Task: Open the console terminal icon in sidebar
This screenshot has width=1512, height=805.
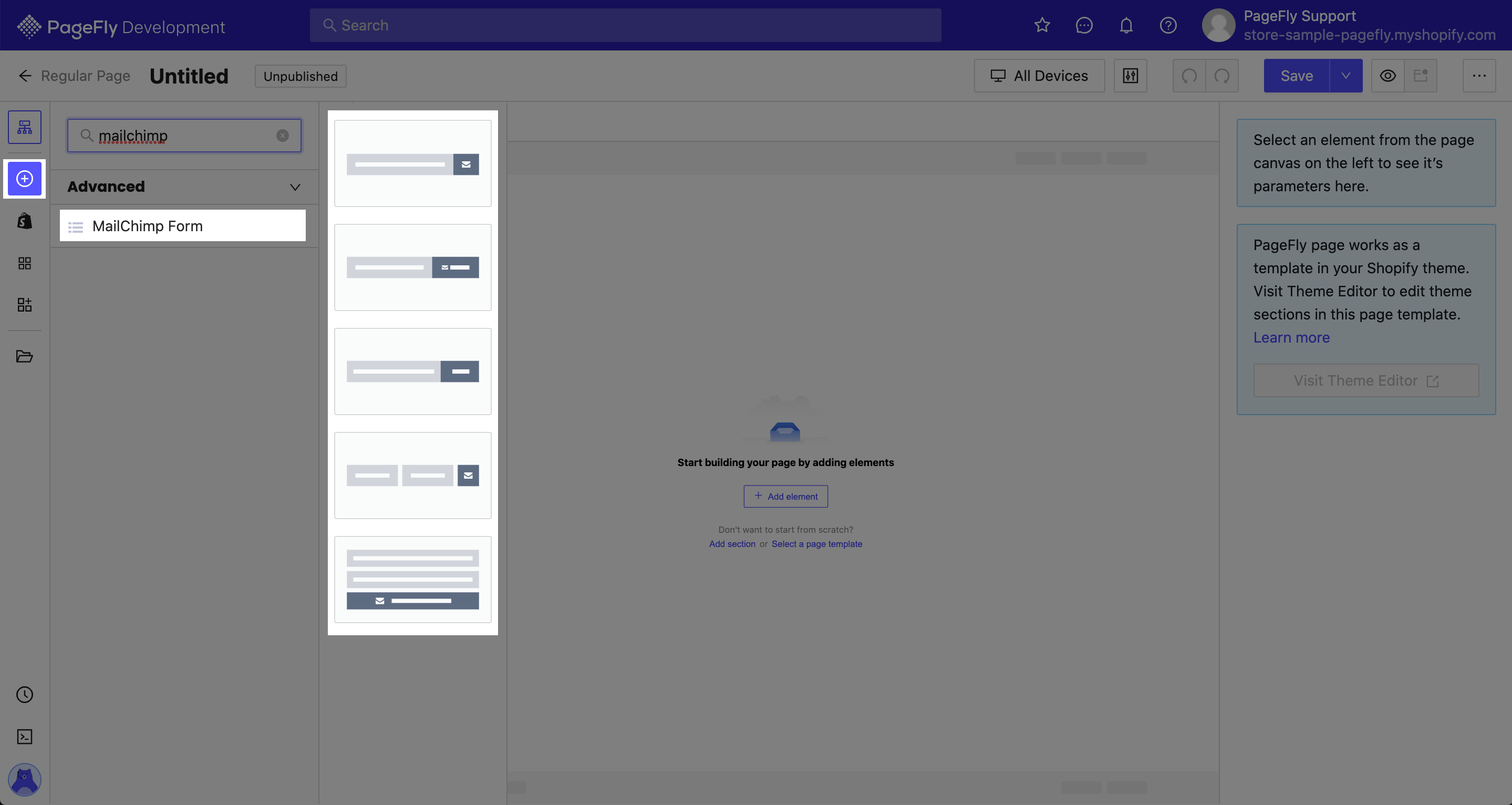Action: tap(25, 737)
